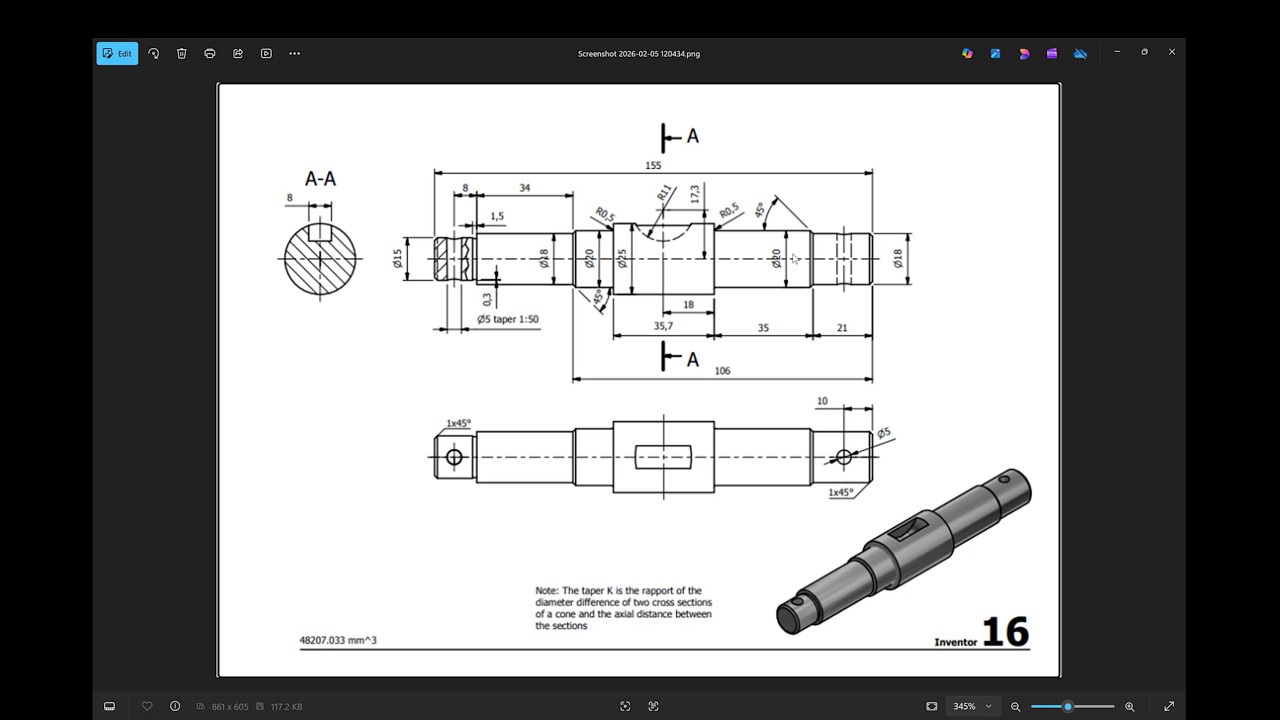Click the Edit image button
The height and width of the screenshot is (720, 1280).
click(x=117, y=53)
